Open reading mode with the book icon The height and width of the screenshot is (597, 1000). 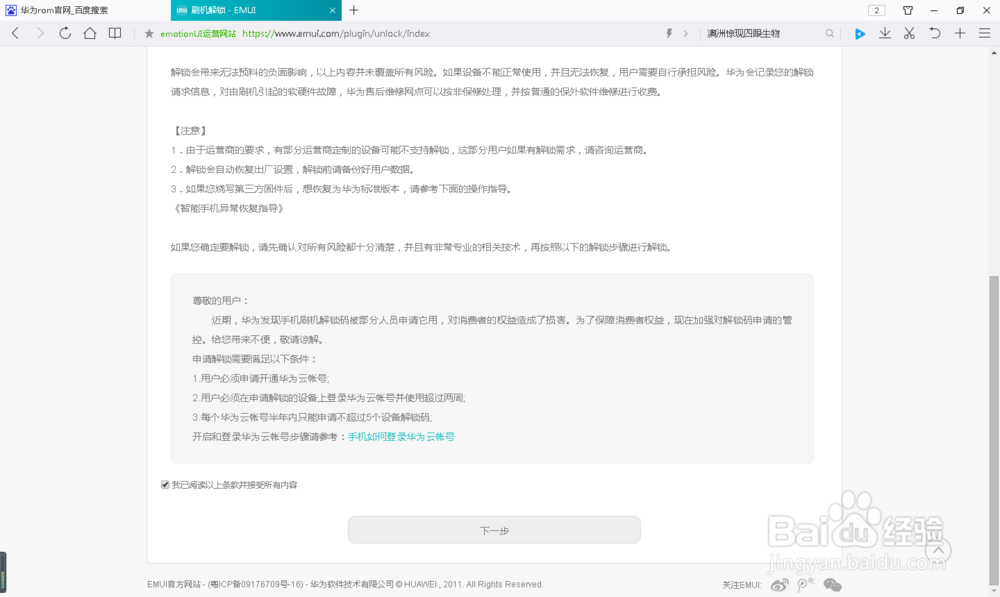click(x=114, y=33)
